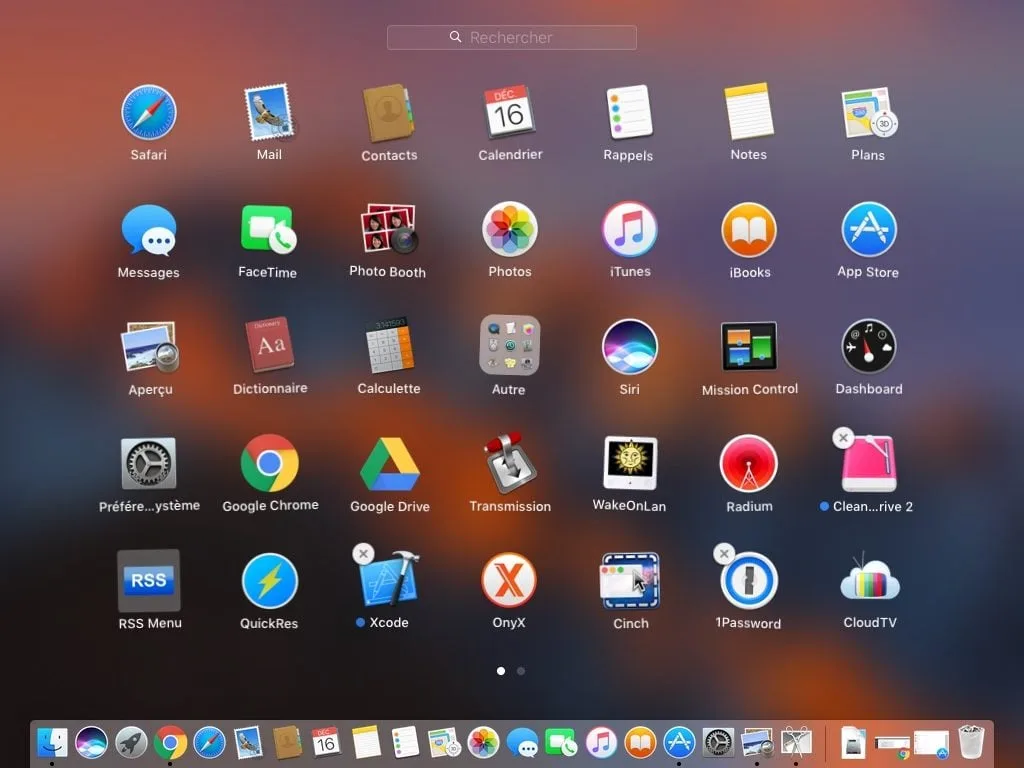Open System Preferences gear in the Dock
The image size is (1024, 768).
point(718,743)
